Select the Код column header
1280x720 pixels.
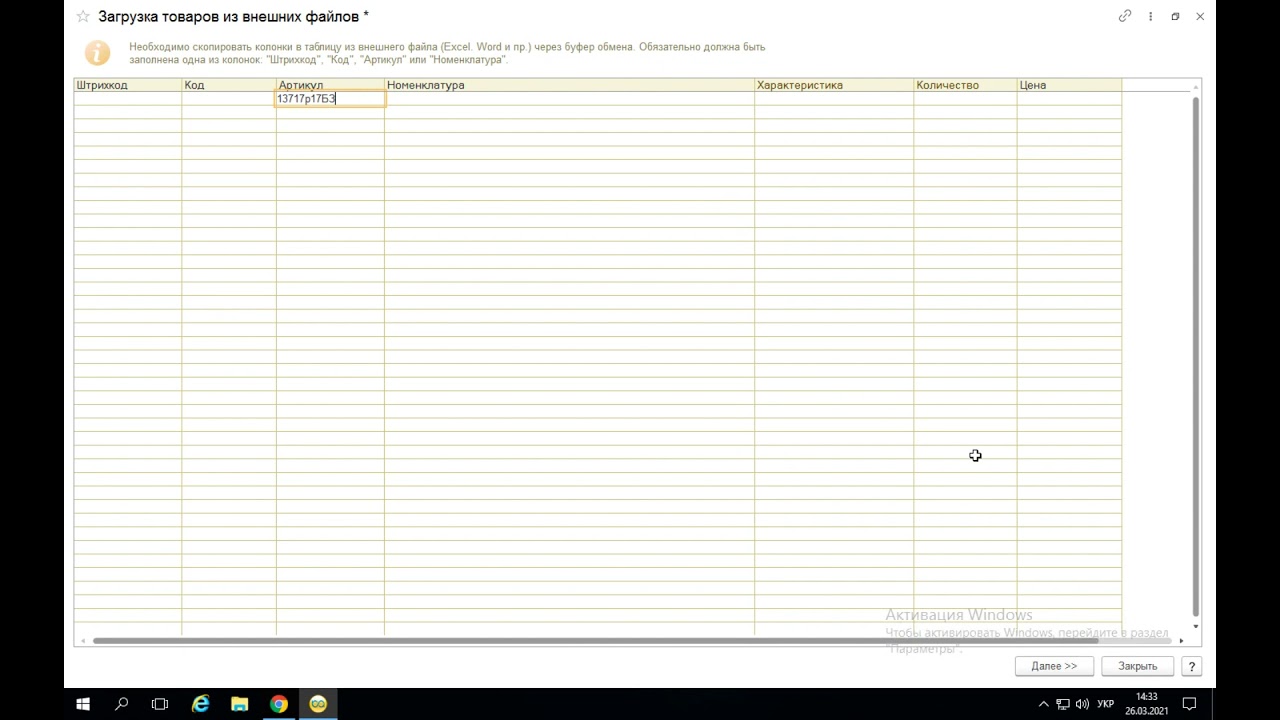tap(229, 85)
